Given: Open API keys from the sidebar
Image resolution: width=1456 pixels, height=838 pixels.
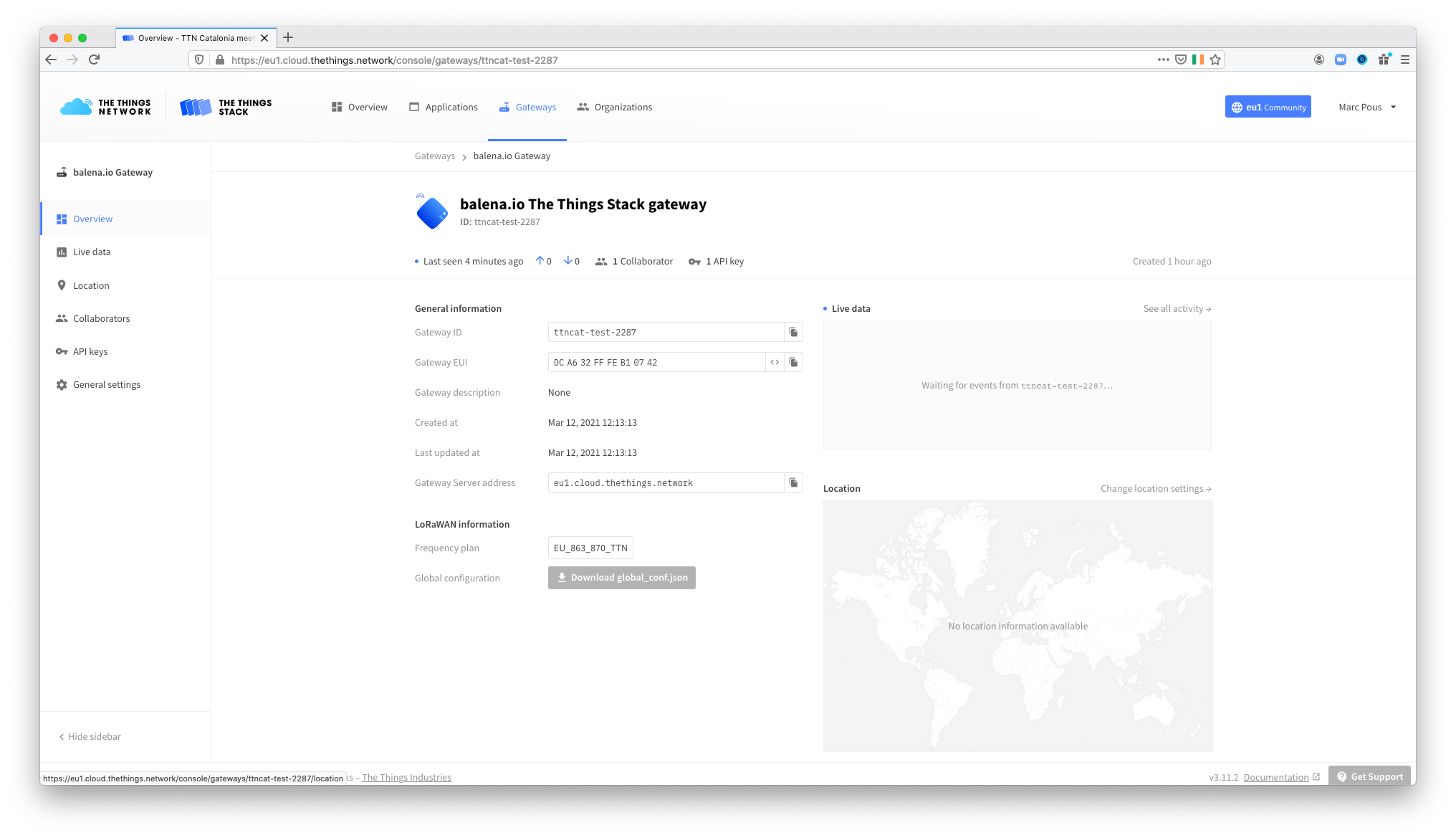Looking at the screenshot, I should [90, 351].
